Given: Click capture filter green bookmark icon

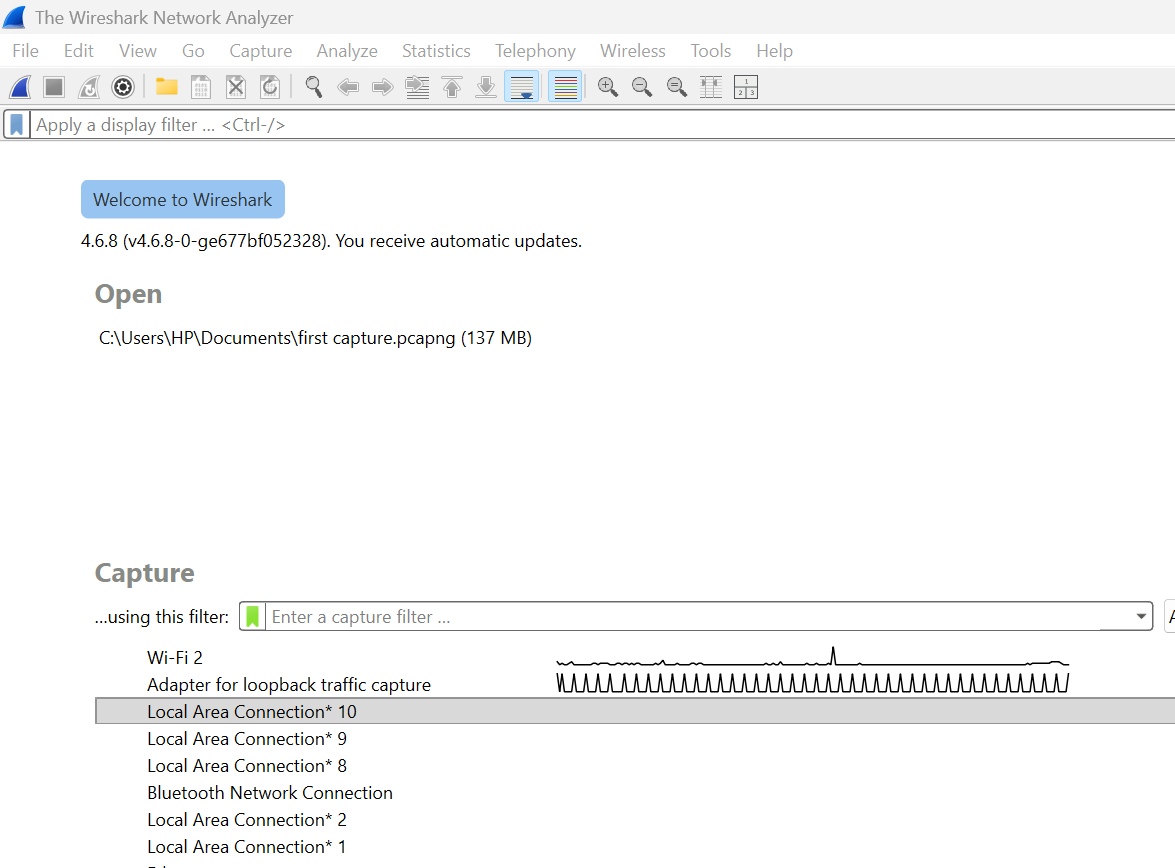Looking at the screenshot, I should click(x=253, y=616).
